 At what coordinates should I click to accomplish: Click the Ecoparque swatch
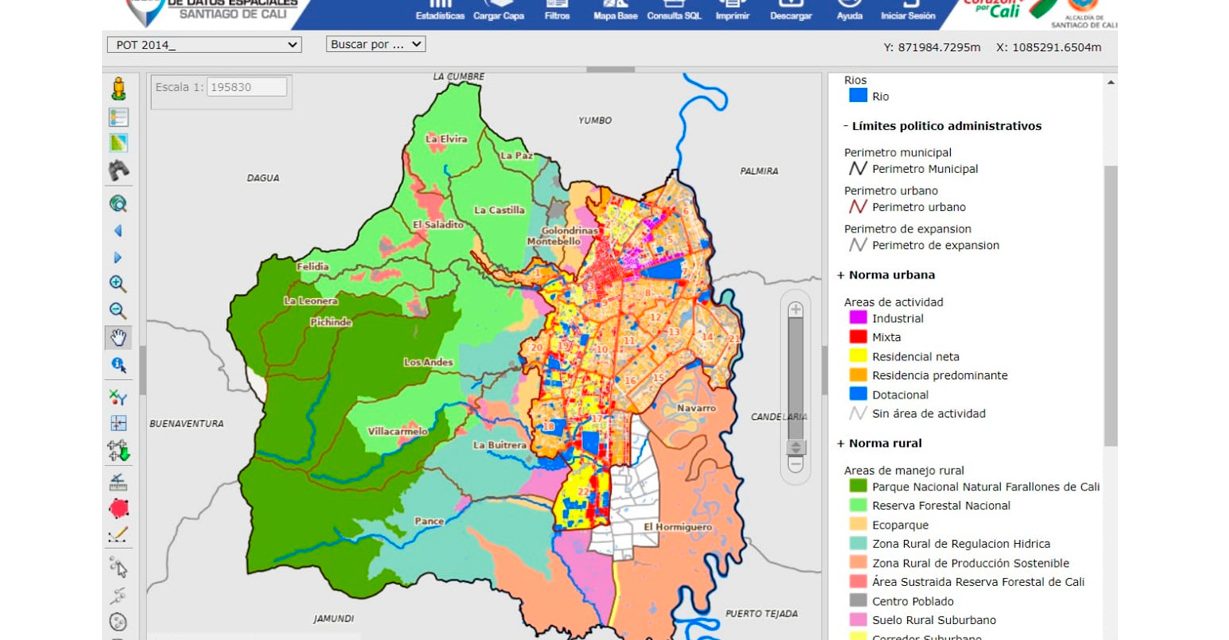[x=857, y=525]
